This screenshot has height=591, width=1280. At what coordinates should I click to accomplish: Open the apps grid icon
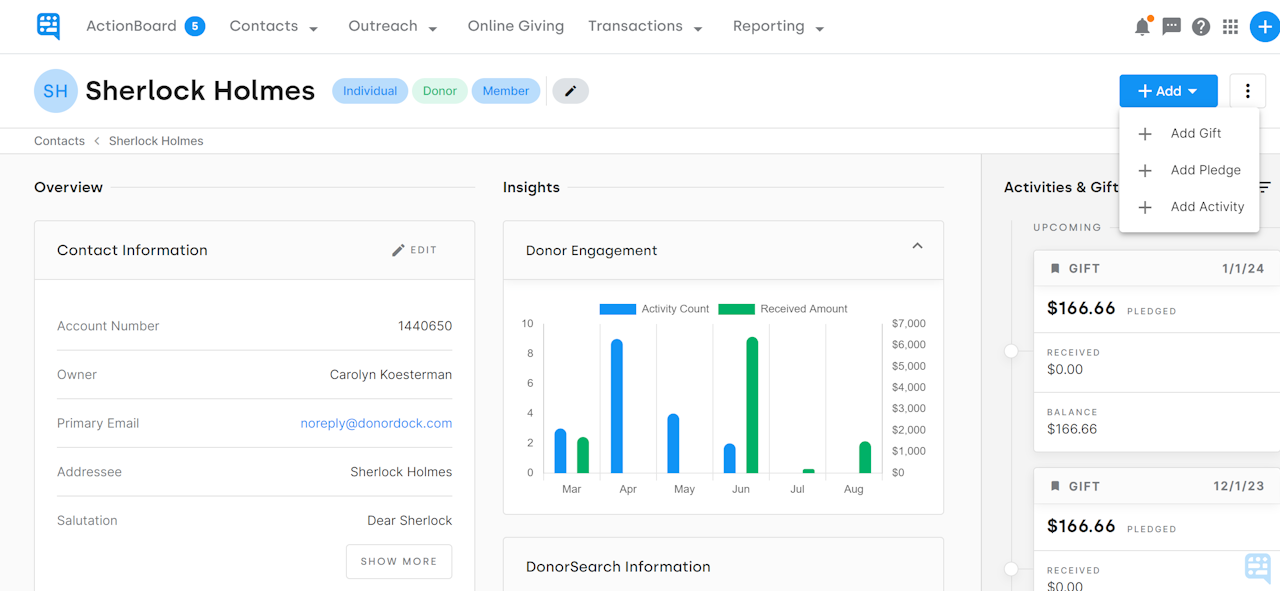(1230, 26)
